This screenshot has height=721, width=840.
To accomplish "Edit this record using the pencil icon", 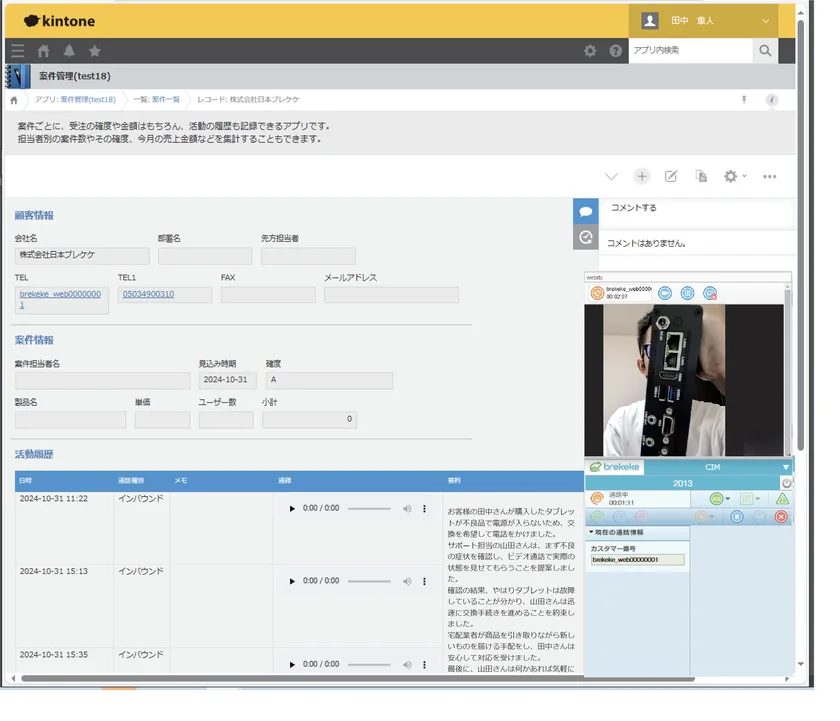I will pyautogui.click(x=671, y=176).
